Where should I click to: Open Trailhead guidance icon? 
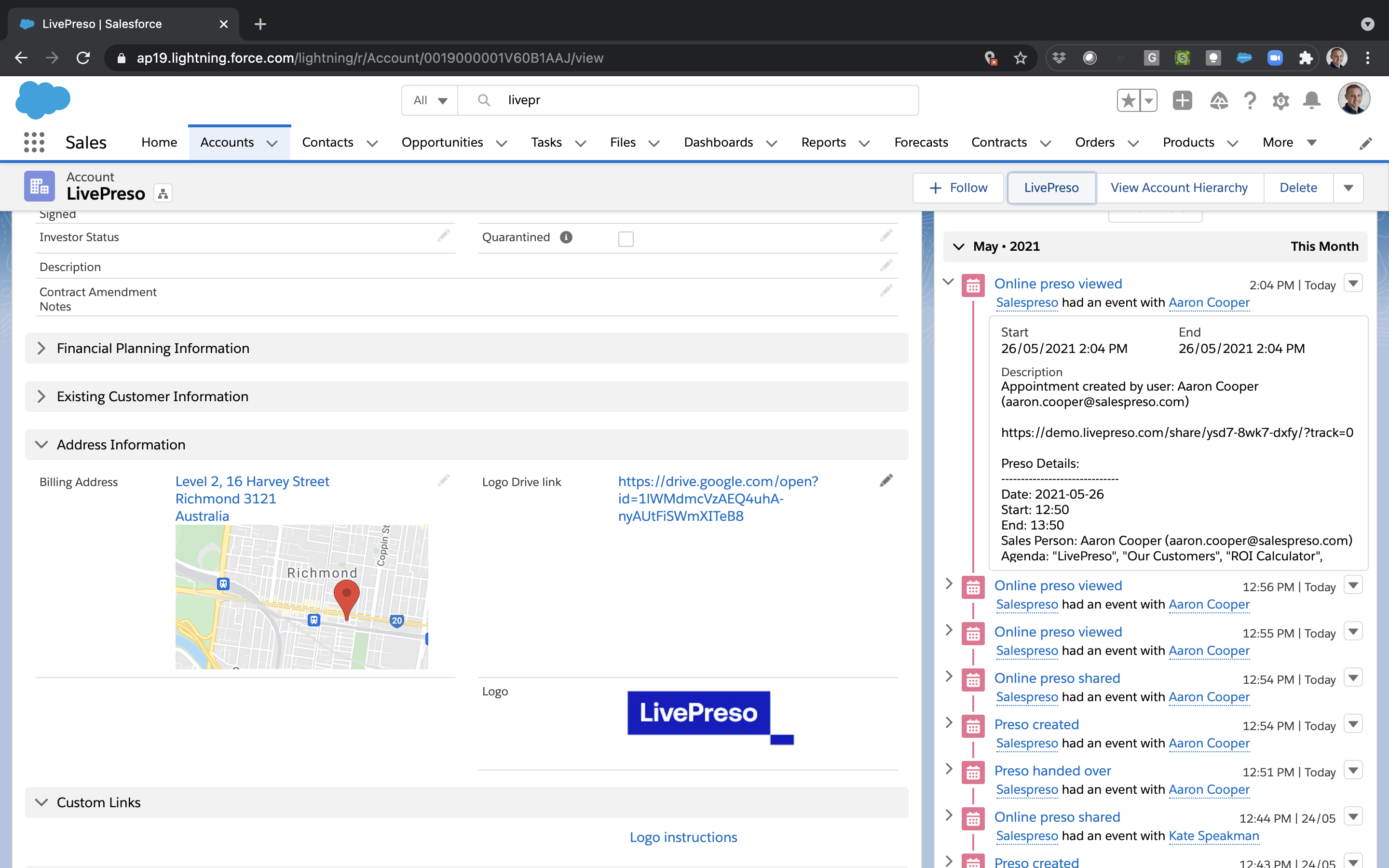1219,100
